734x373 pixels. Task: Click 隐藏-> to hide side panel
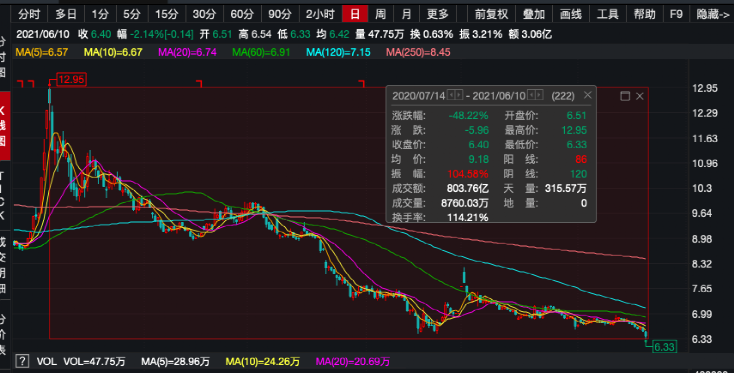point(712,15)
